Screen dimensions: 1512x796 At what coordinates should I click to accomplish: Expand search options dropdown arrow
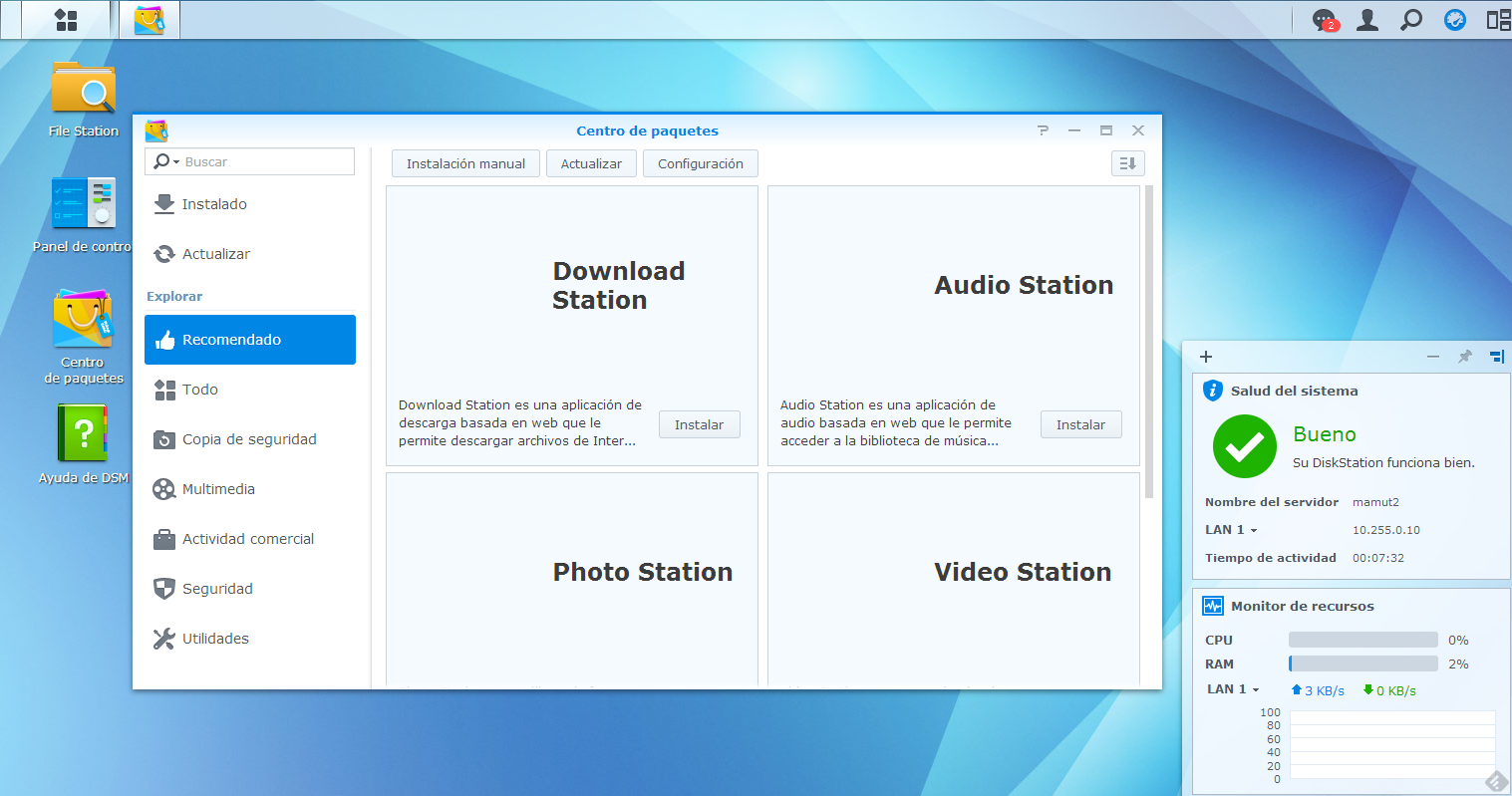point(176,162)
